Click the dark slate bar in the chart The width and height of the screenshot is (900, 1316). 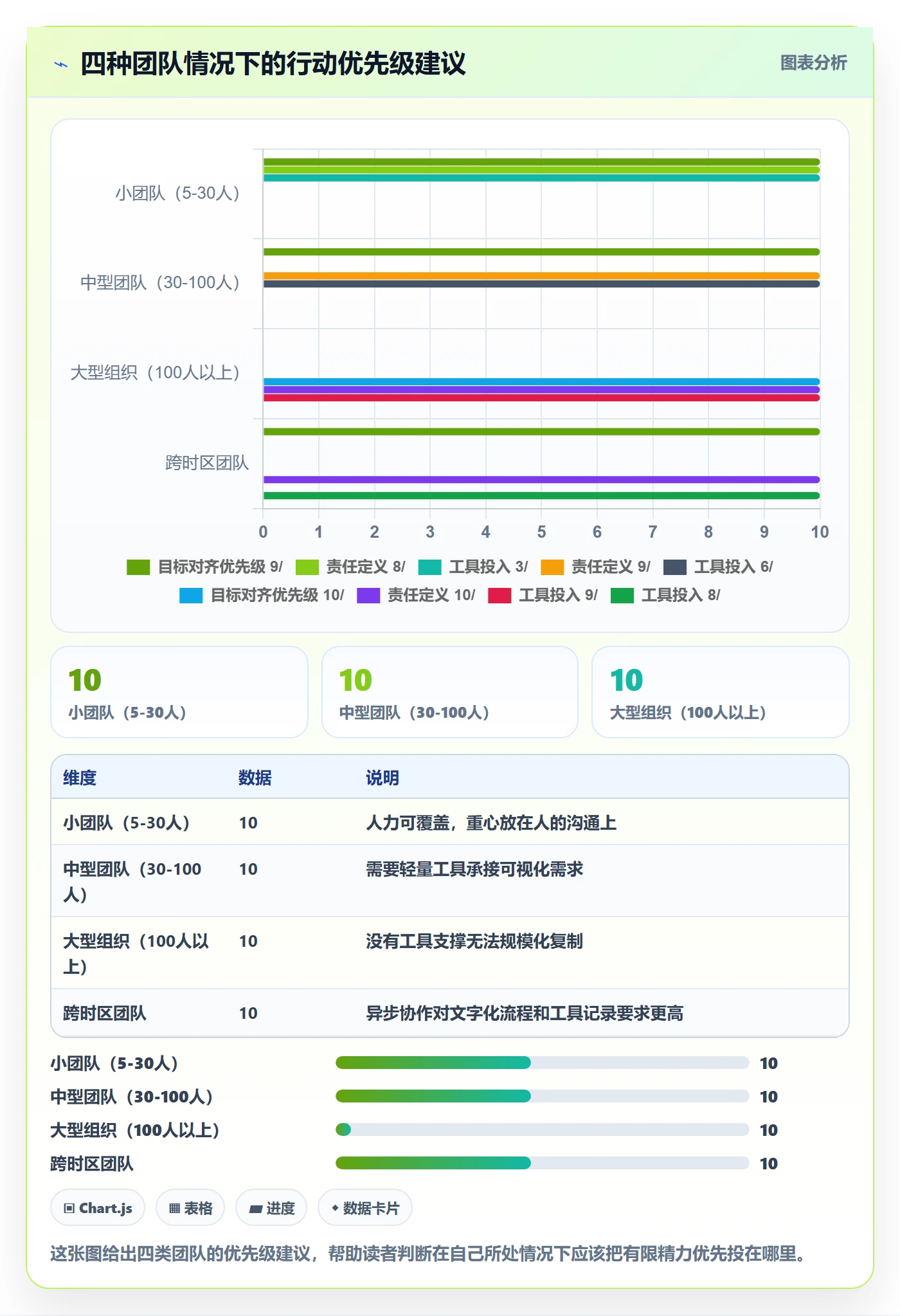(541, 284)
